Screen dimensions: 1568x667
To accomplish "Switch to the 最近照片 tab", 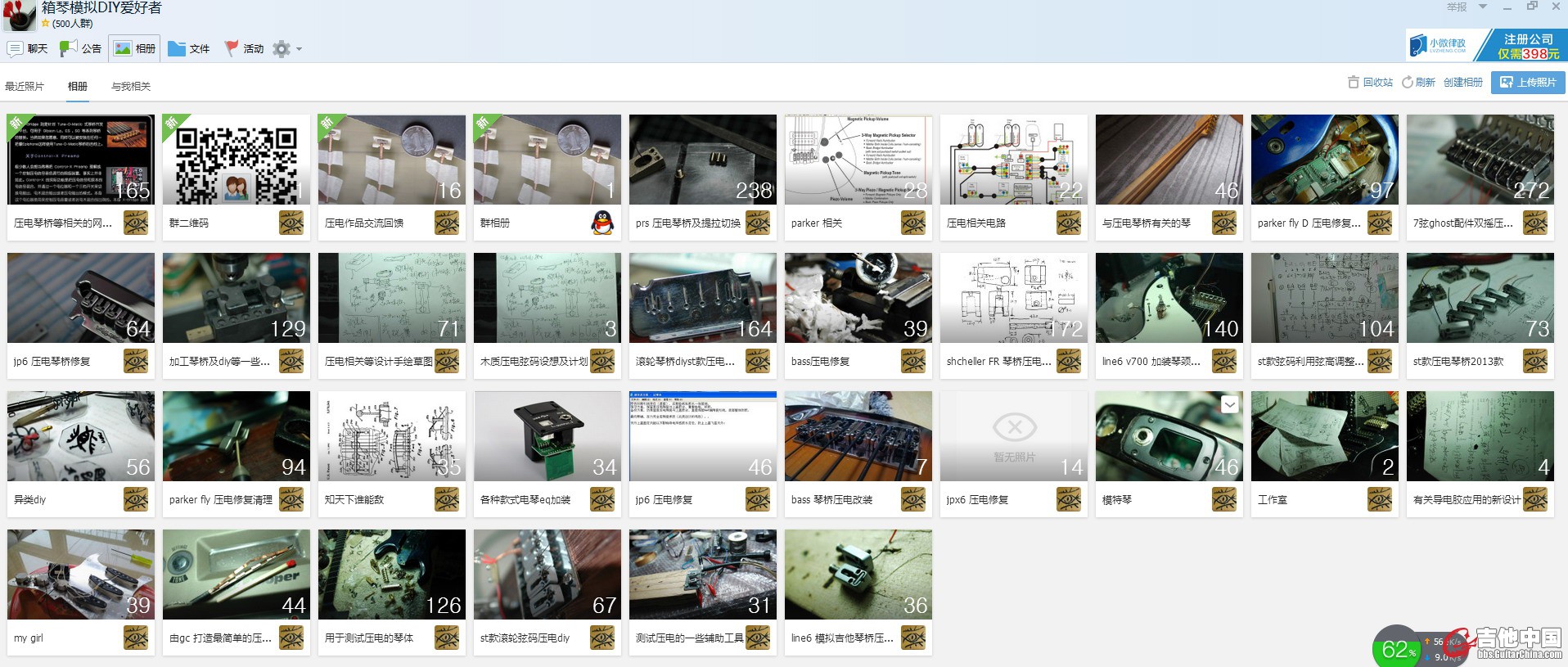I will click(25, 86).
